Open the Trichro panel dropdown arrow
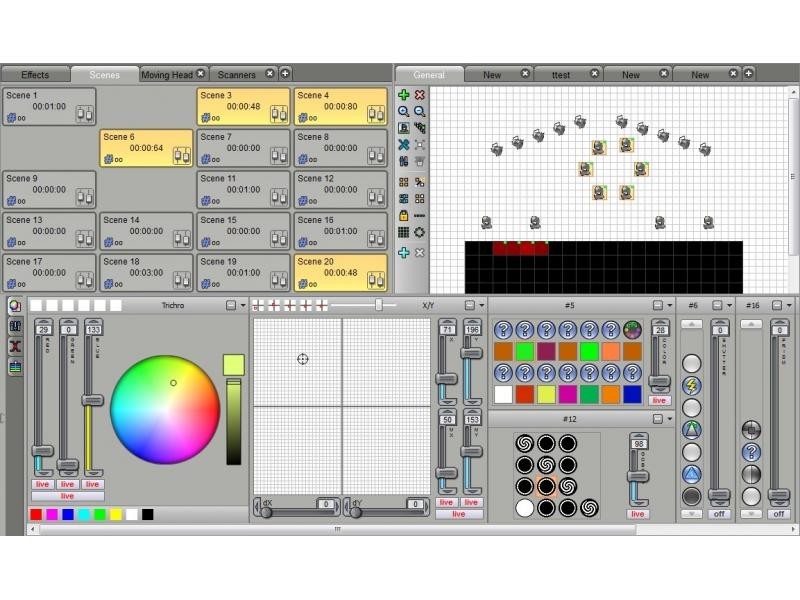The height and width of the screenshot is (600, 800). point(243,306)
